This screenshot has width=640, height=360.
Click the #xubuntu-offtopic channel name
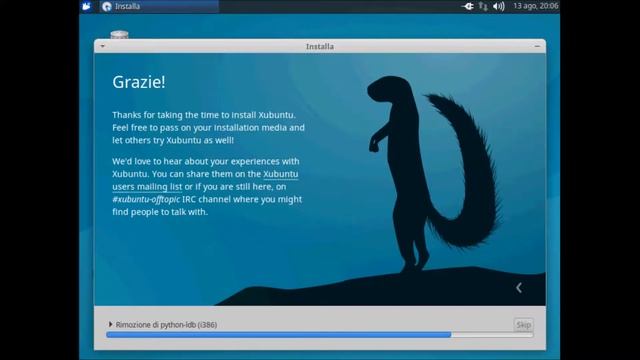146,199
